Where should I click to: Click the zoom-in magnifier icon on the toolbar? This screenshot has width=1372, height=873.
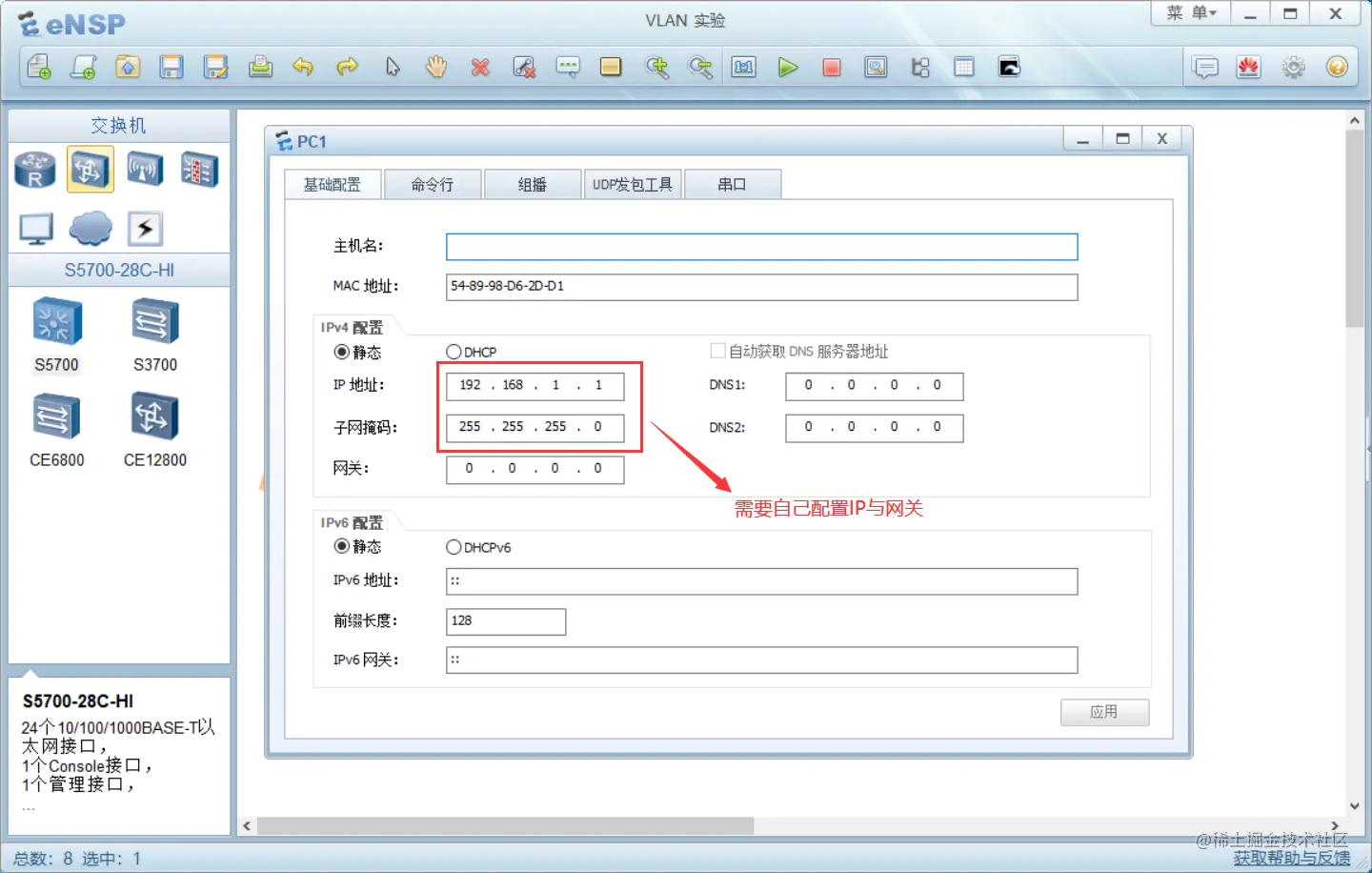click(657, 67)
